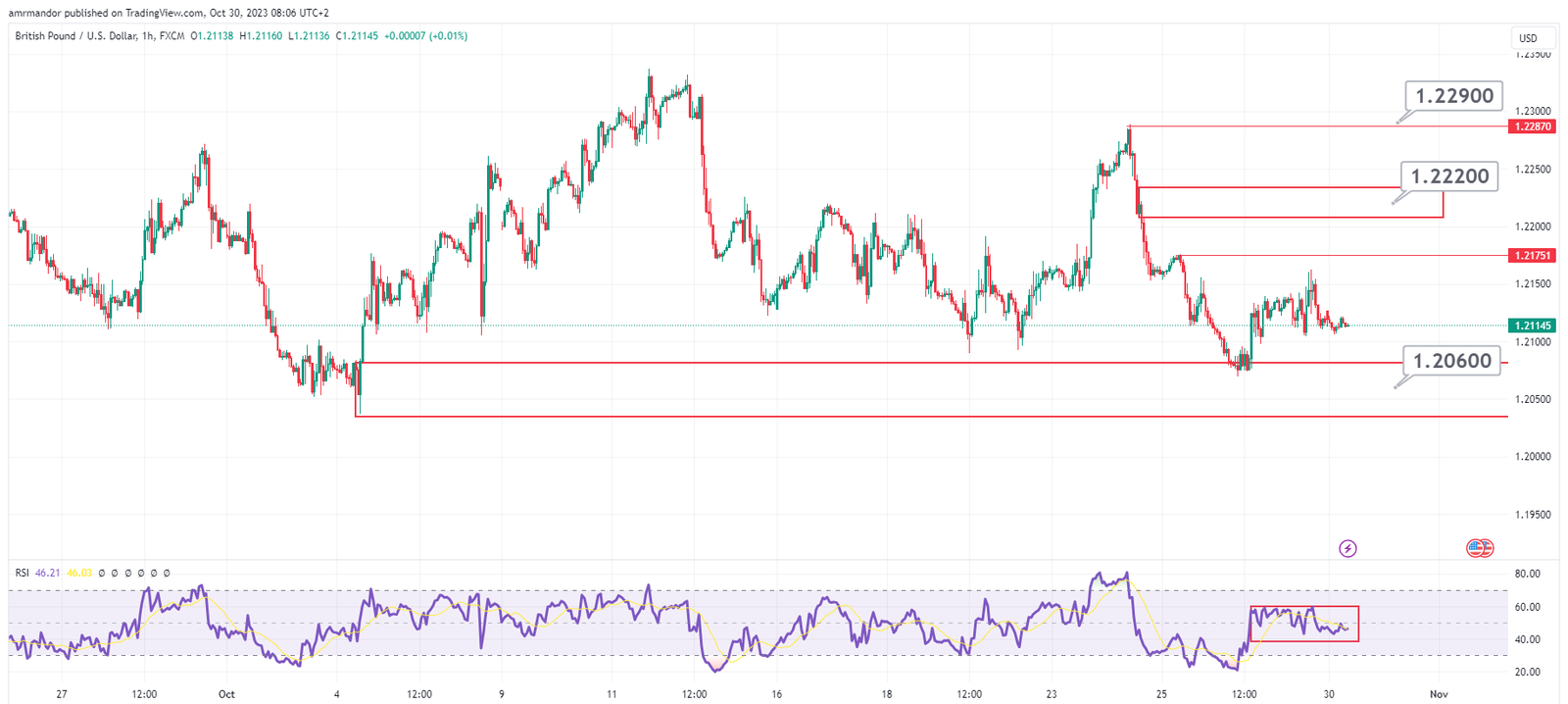Click the green 1.21145 current price tag
The width and height of the screenshot is (1568, 704).
click(x=1533, y=326)
